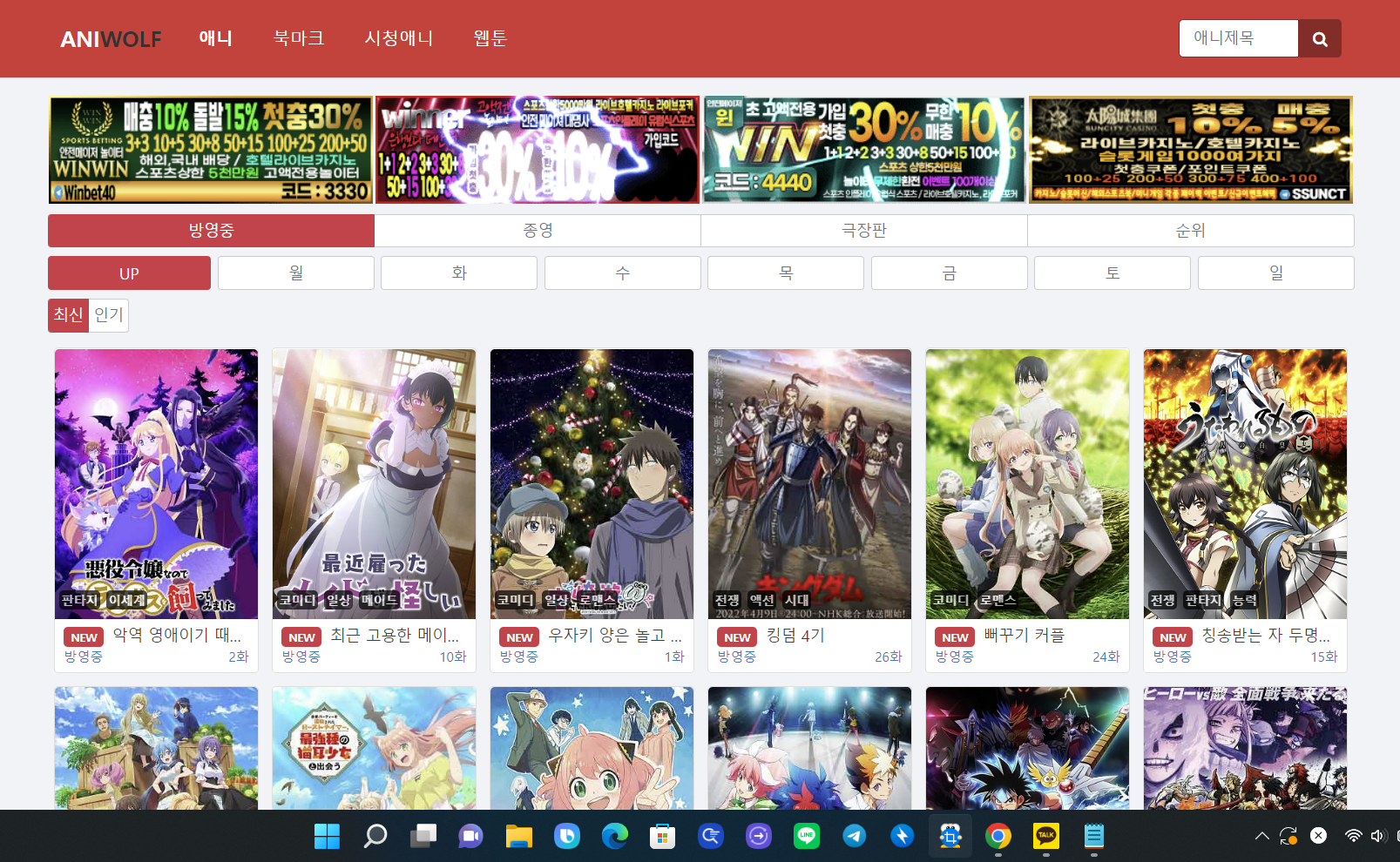Image resolution: width=1400 pixels, height=862 pixels.
Task: Open the 우자키 양은 놀고 poster
Action: pos(592,484)
